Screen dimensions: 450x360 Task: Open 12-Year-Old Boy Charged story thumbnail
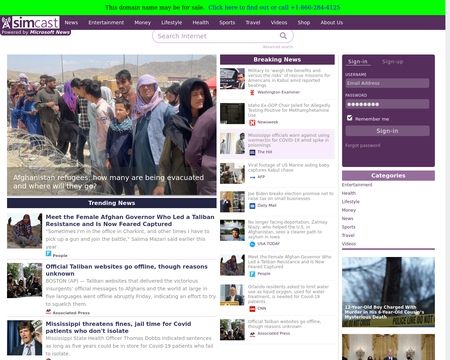coord(388,292)
